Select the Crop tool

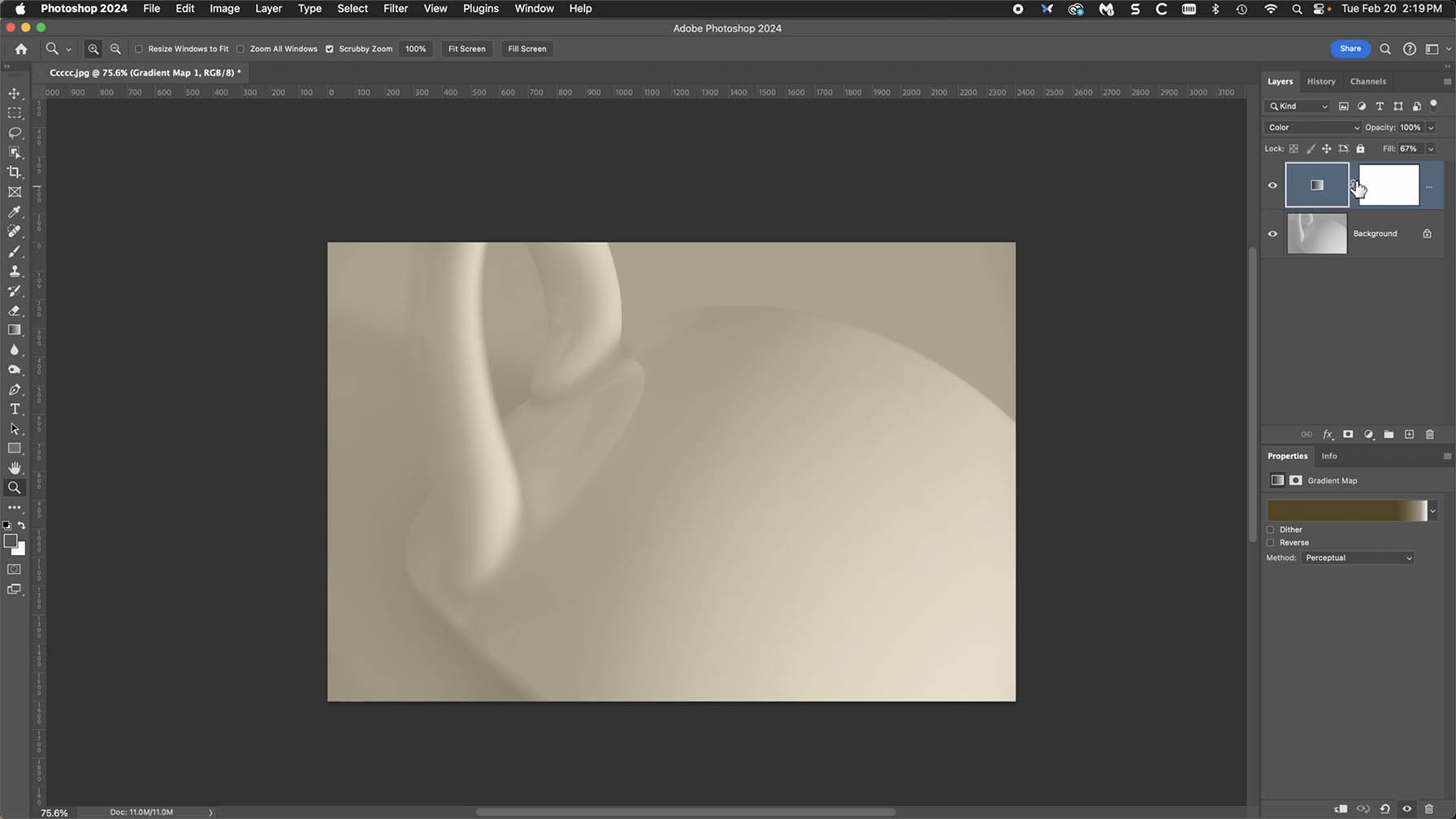point(14,171)
